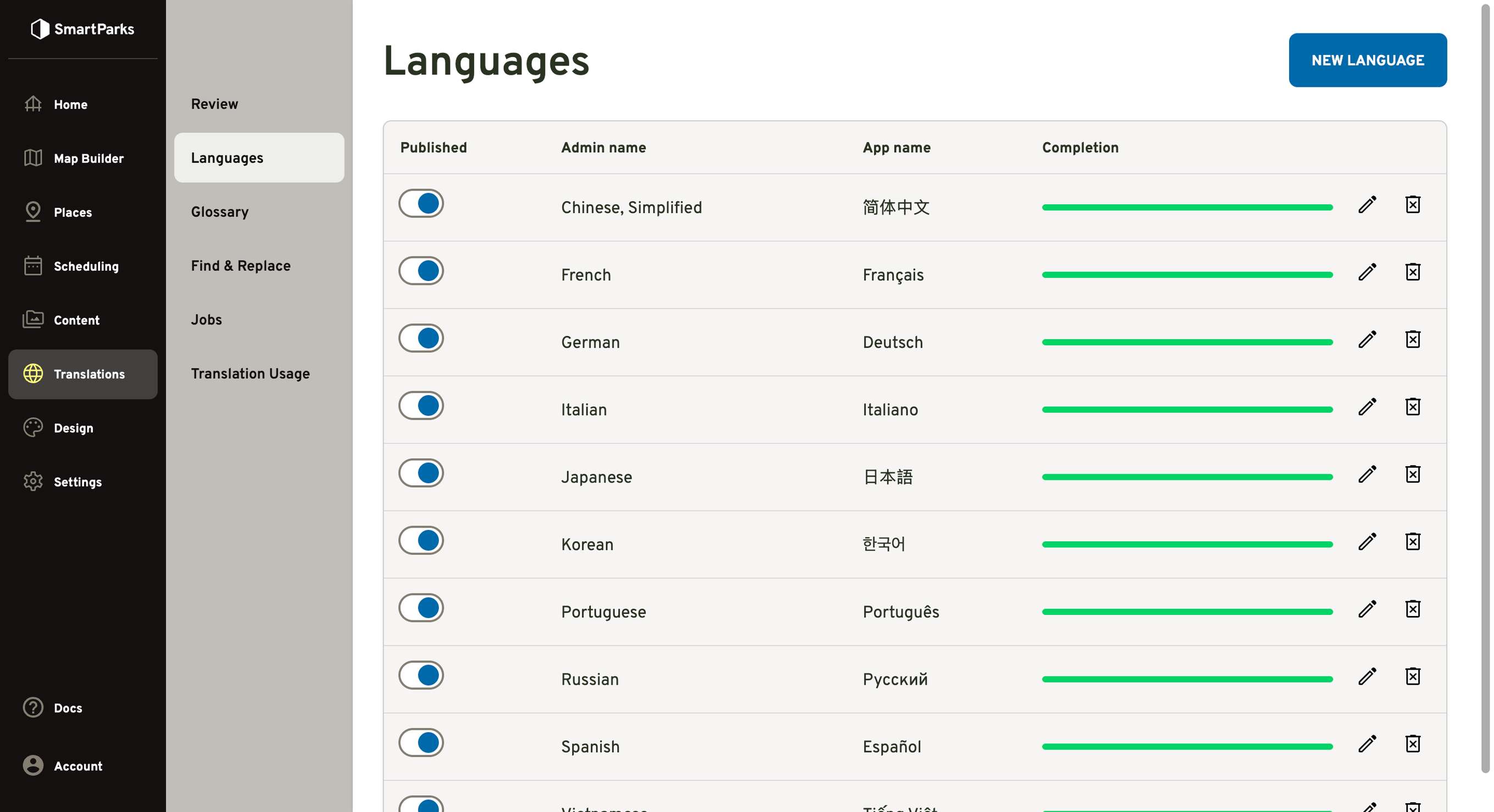Toggle Japanese published switch
Viewport: 1494px width, 812px height.
click(421, 473)
